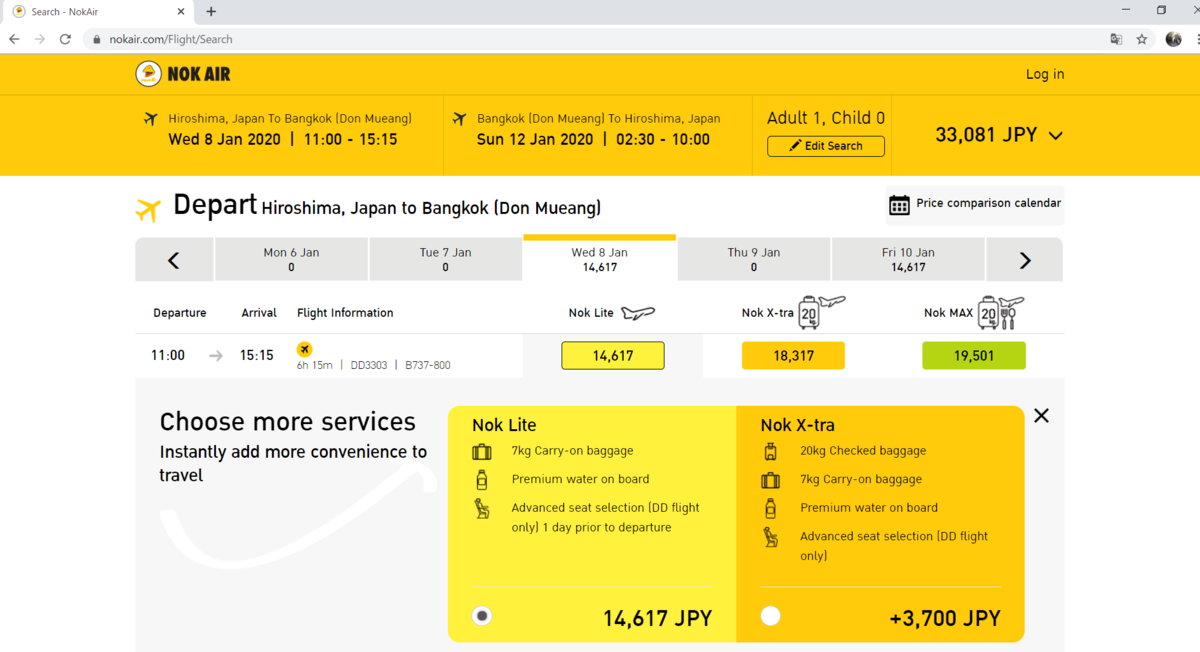
Task: Select the Mon 6 Jan date tab
Action: (291, 260)
